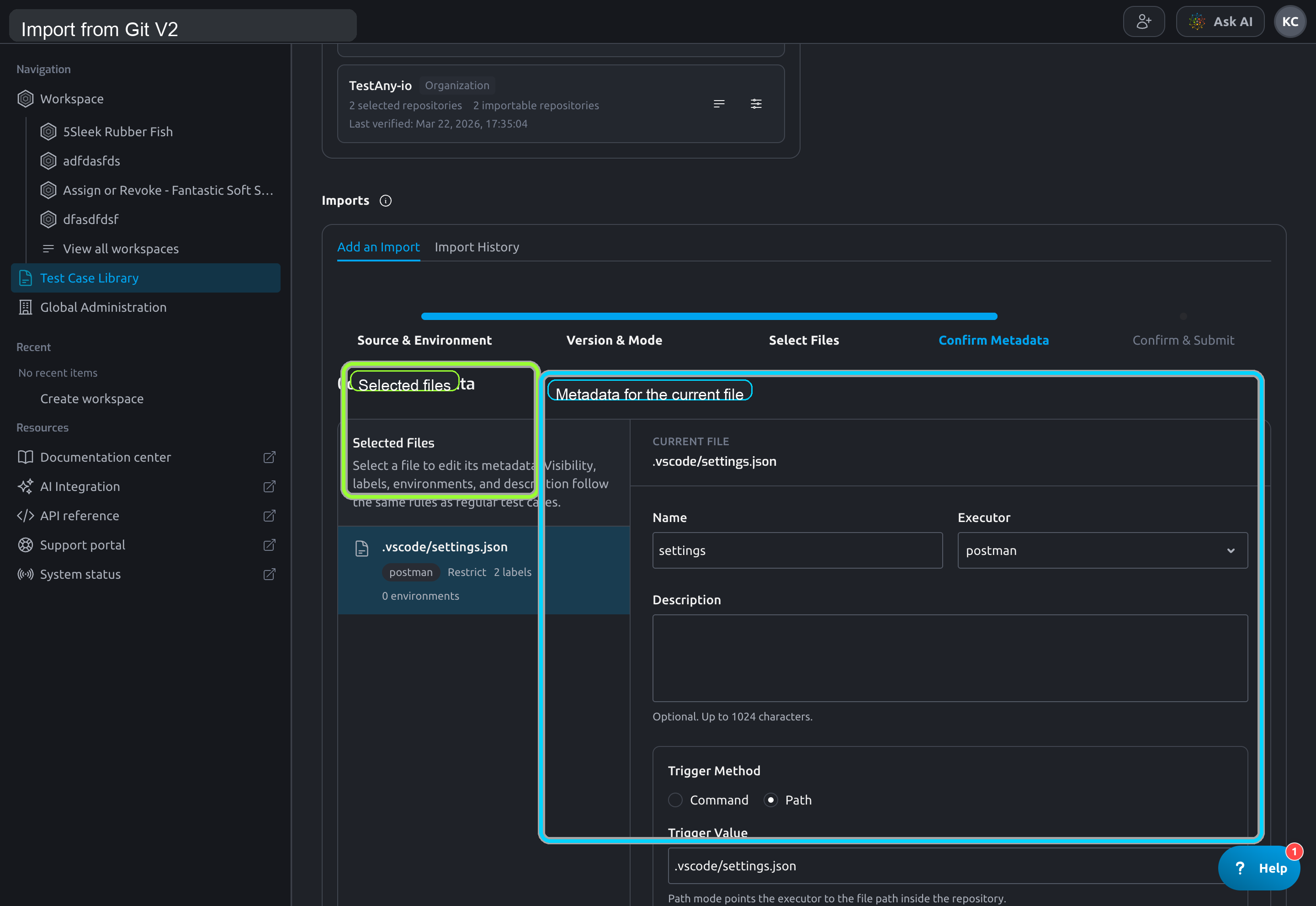Screen dimensions: 1316x906
Task: Click the import progress bar
Action: tap(709, 316)
